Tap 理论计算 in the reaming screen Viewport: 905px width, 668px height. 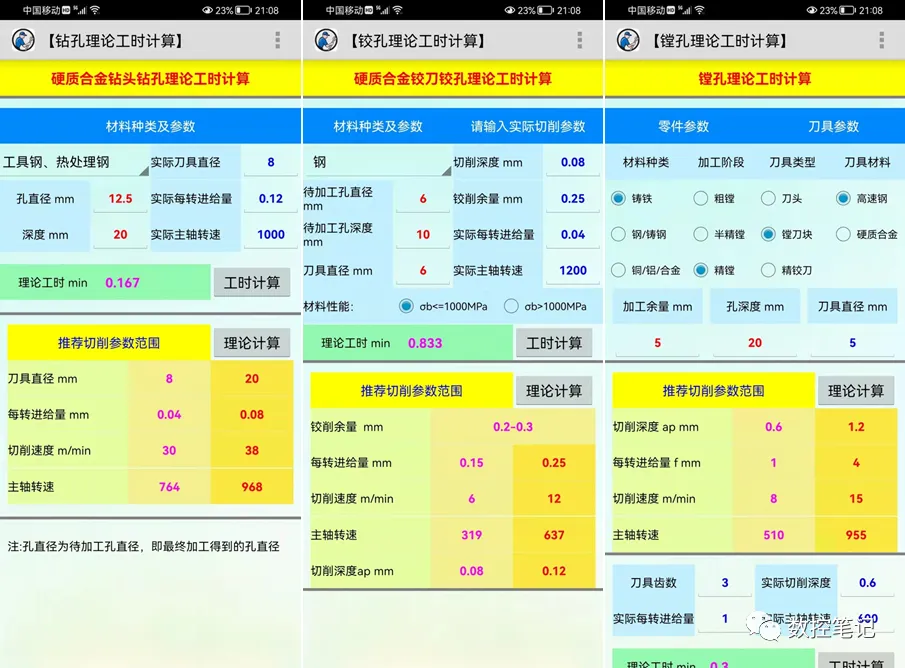(554, 391)
